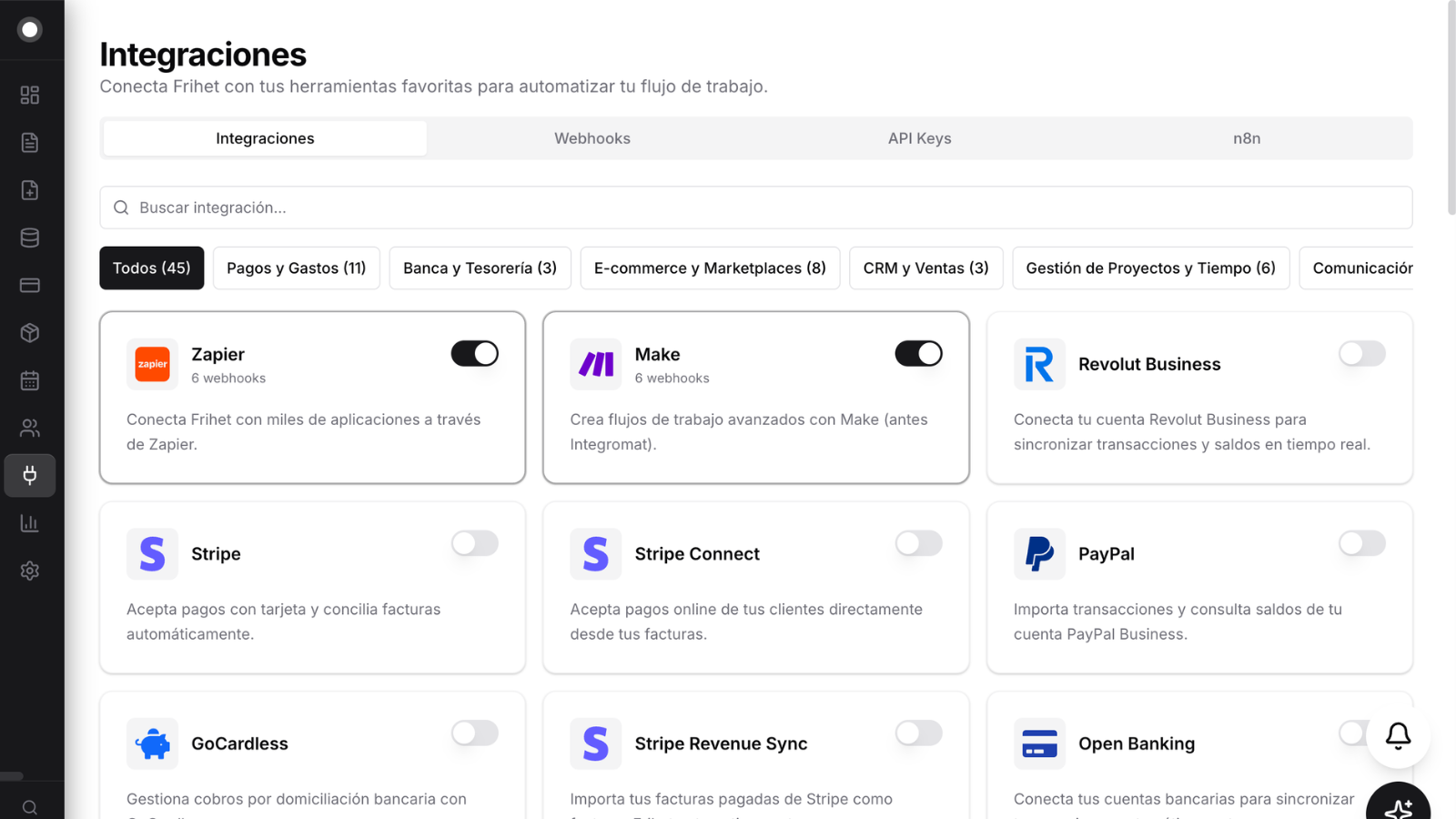Switch to the API Keys tab
The height and width of the screenshot is (819, 1456).
point(920,138)
